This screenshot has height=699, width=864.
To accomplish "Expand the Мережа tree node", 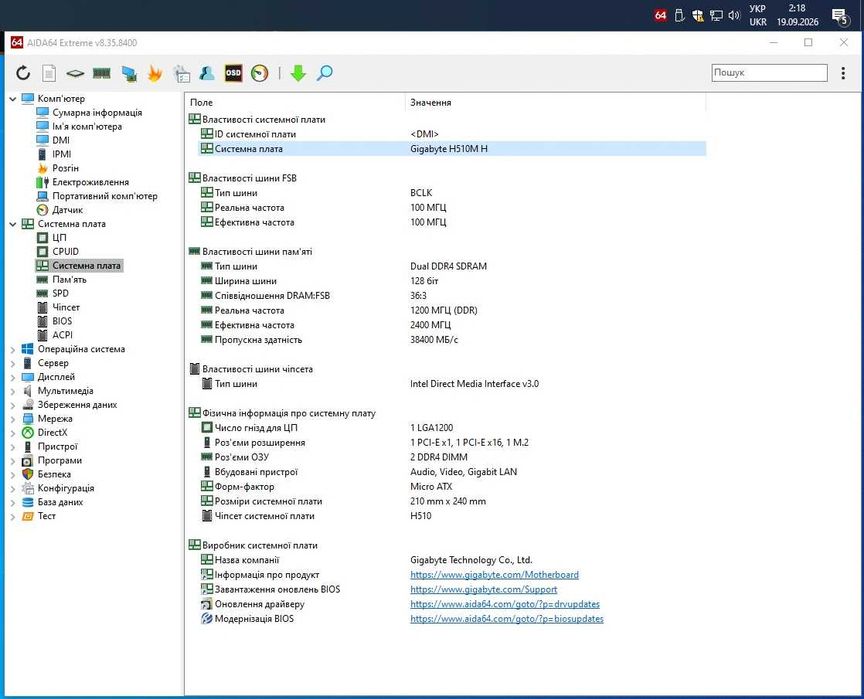I will pos(13,419).
